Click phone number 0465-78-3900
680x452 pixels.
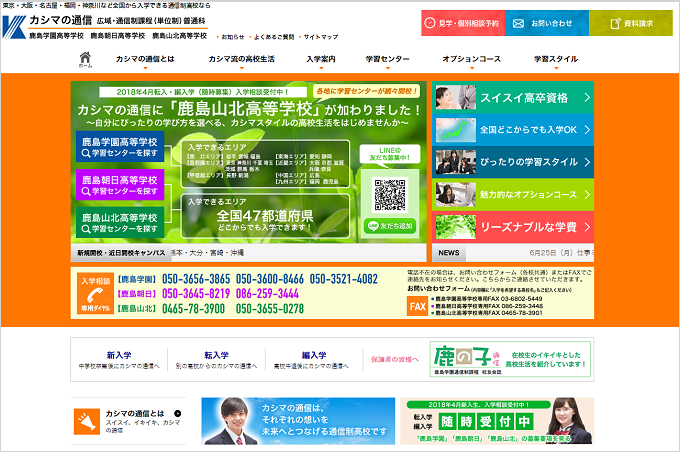point(193,309)
